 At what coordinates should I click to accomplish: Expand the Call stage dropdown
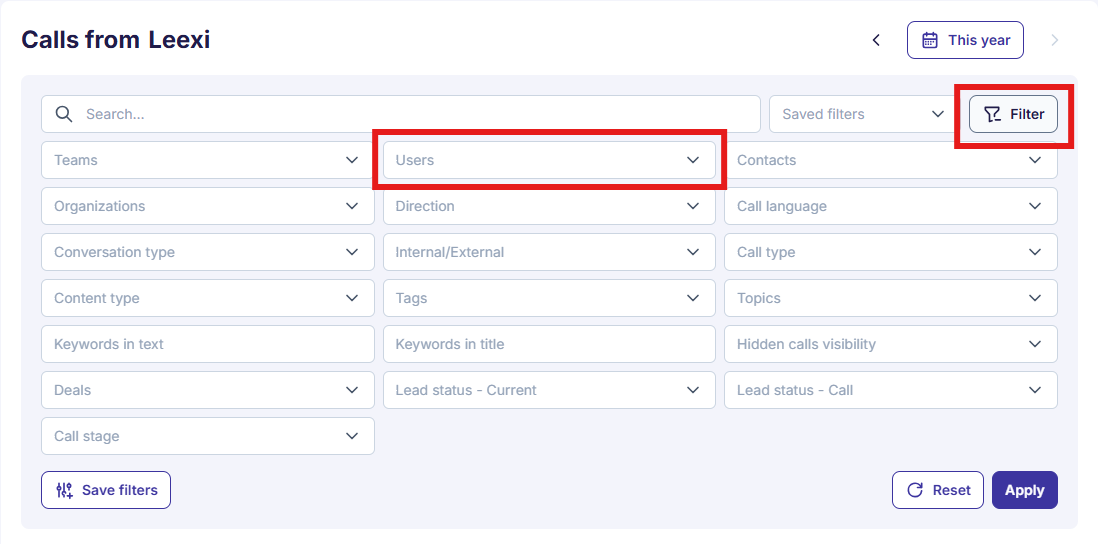(208, 436)
